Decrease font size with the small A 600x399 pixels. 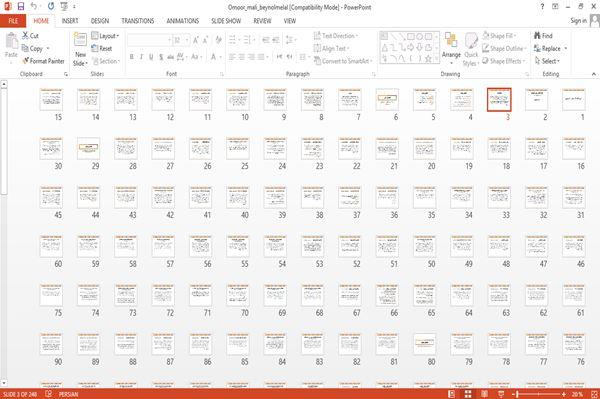tap(205, 40)
